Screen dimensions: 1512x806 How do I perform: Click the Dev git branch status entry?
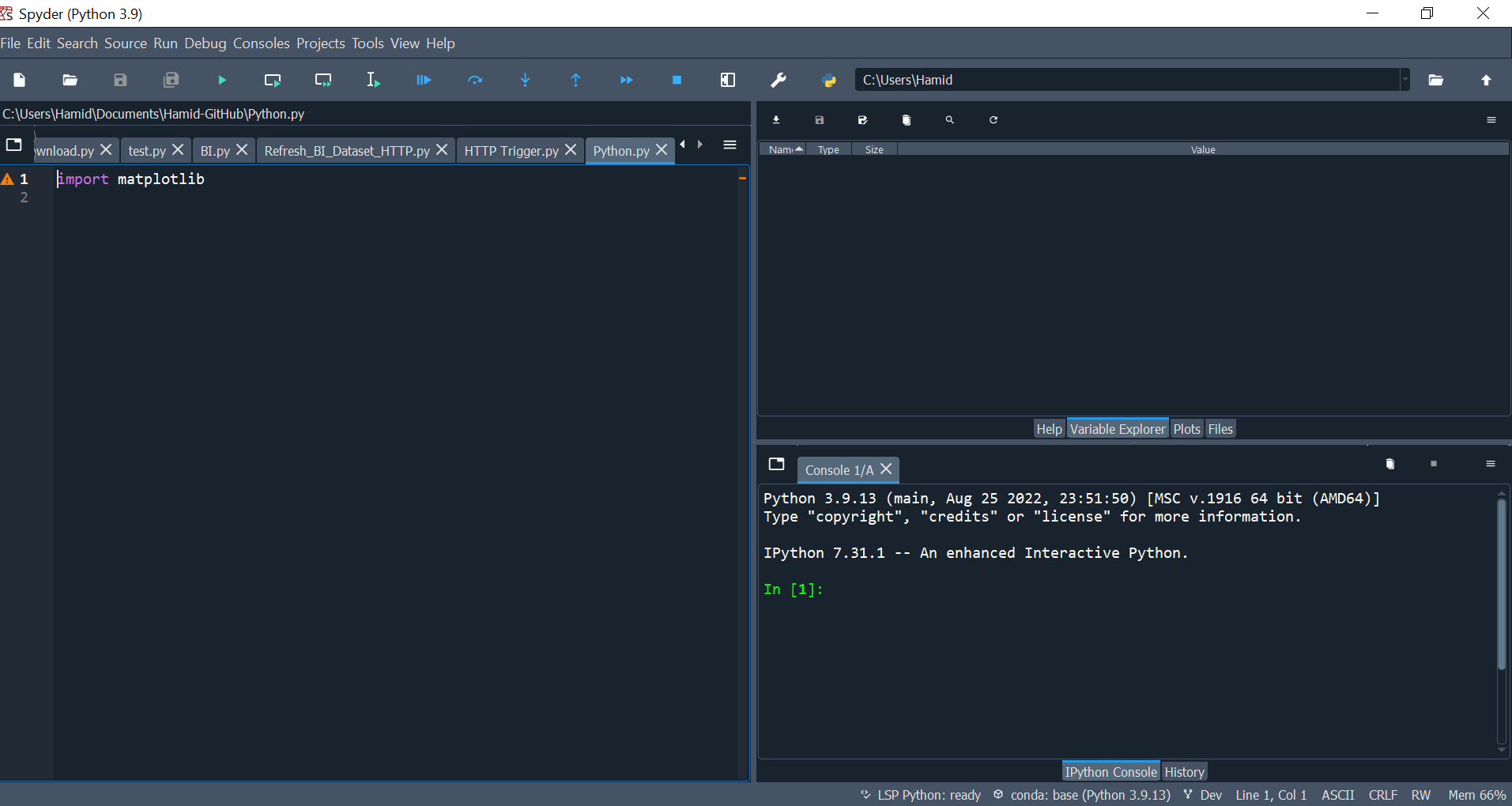pos(1203,795)
